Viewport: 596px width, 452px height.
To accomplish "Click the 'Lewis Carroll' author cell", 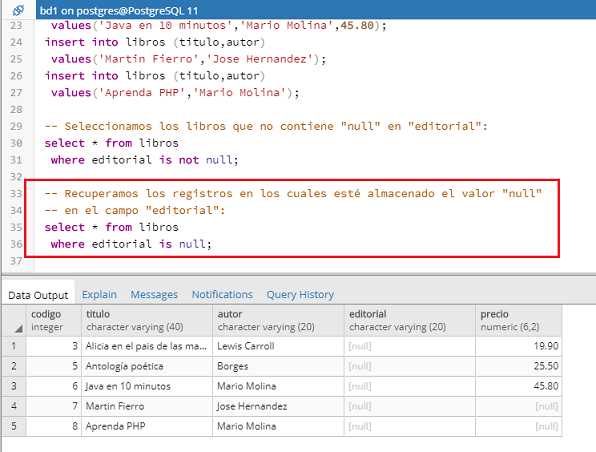I will coord(279,346).
